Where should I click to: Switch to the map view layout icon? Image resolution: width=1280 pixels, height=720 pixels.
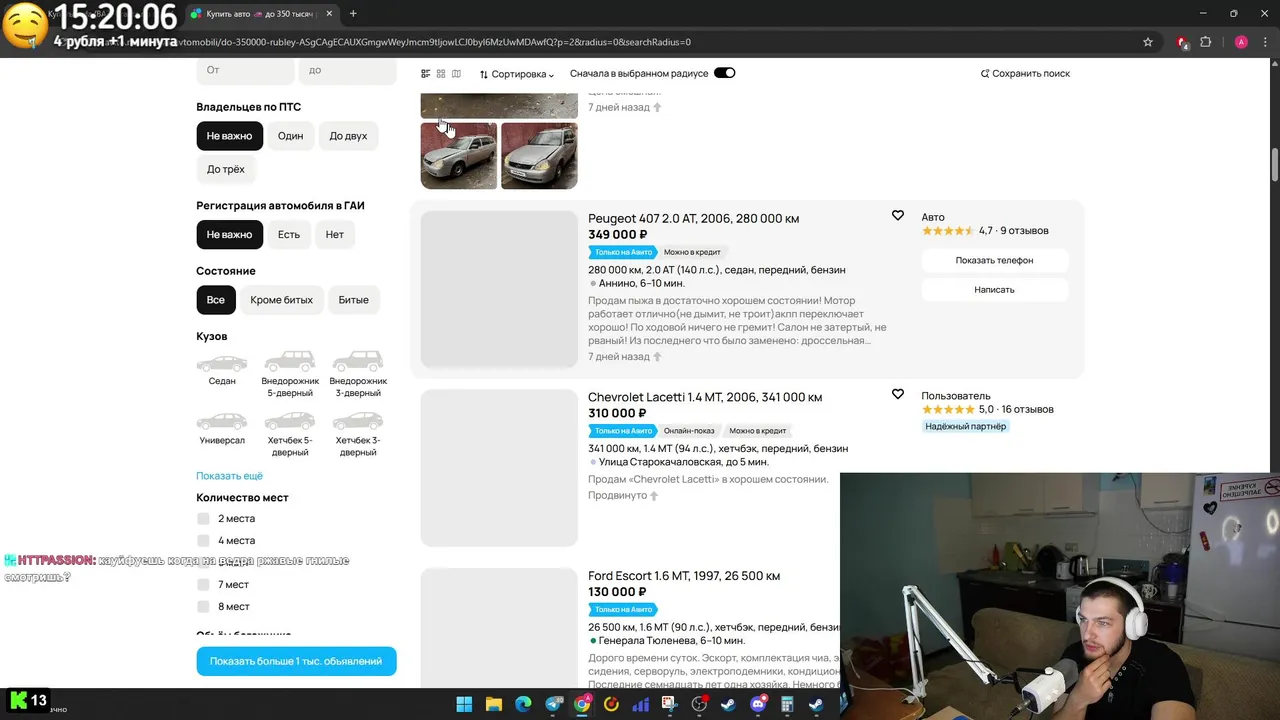pos(457,74)
